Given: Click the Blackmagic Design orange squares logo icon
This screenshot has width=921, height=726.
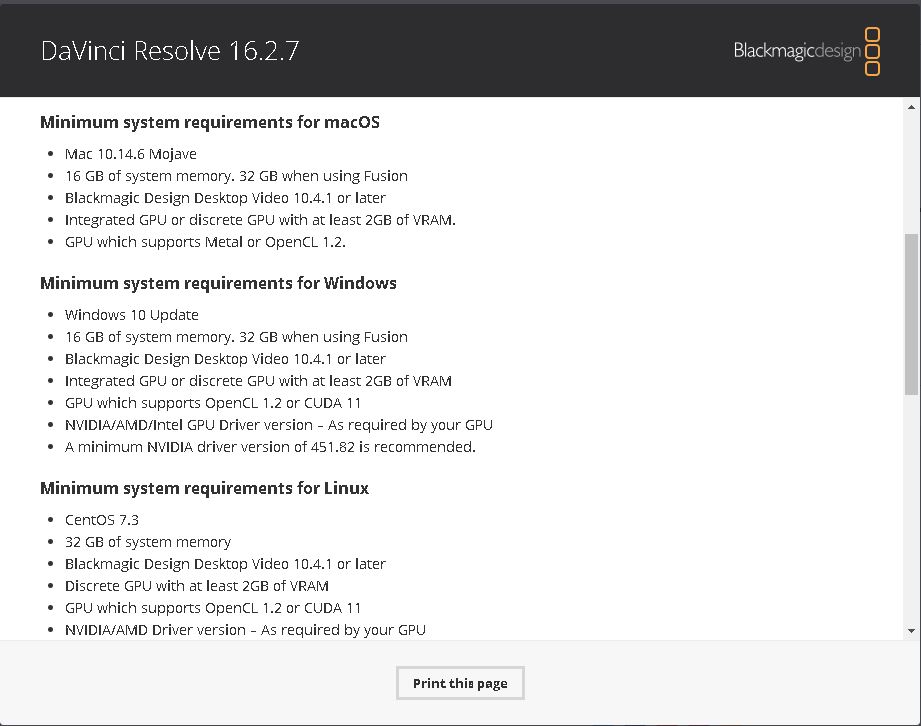Looking at the screenshot, I should coord(871,51).
